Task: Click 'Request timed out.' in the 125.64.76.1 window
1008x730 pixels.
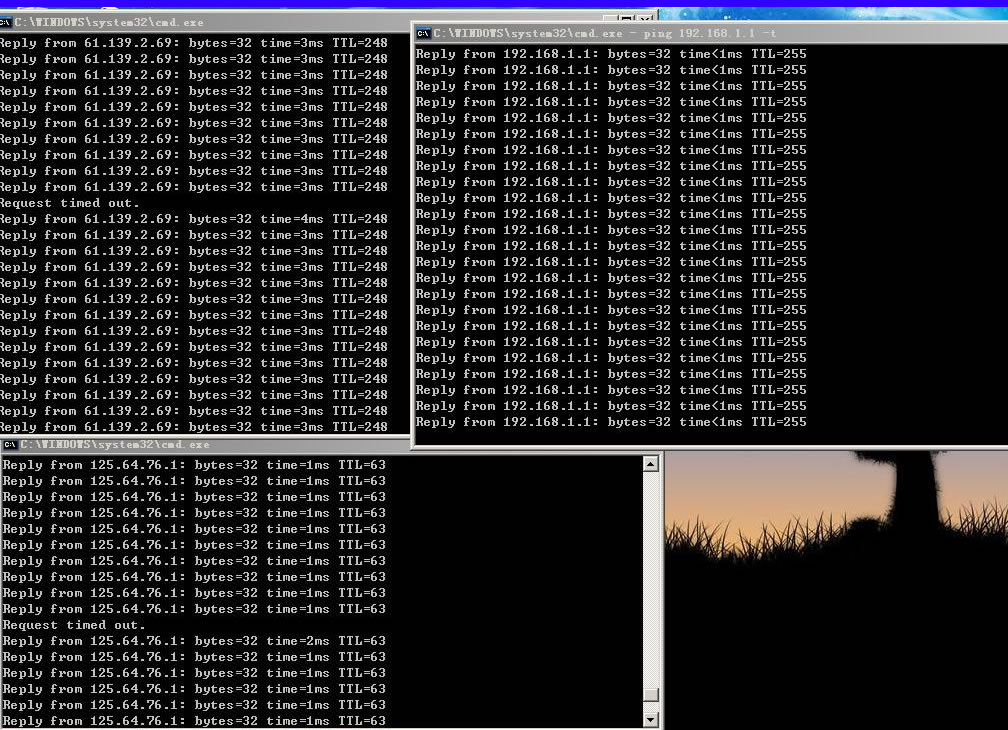Action: point(73,625)
